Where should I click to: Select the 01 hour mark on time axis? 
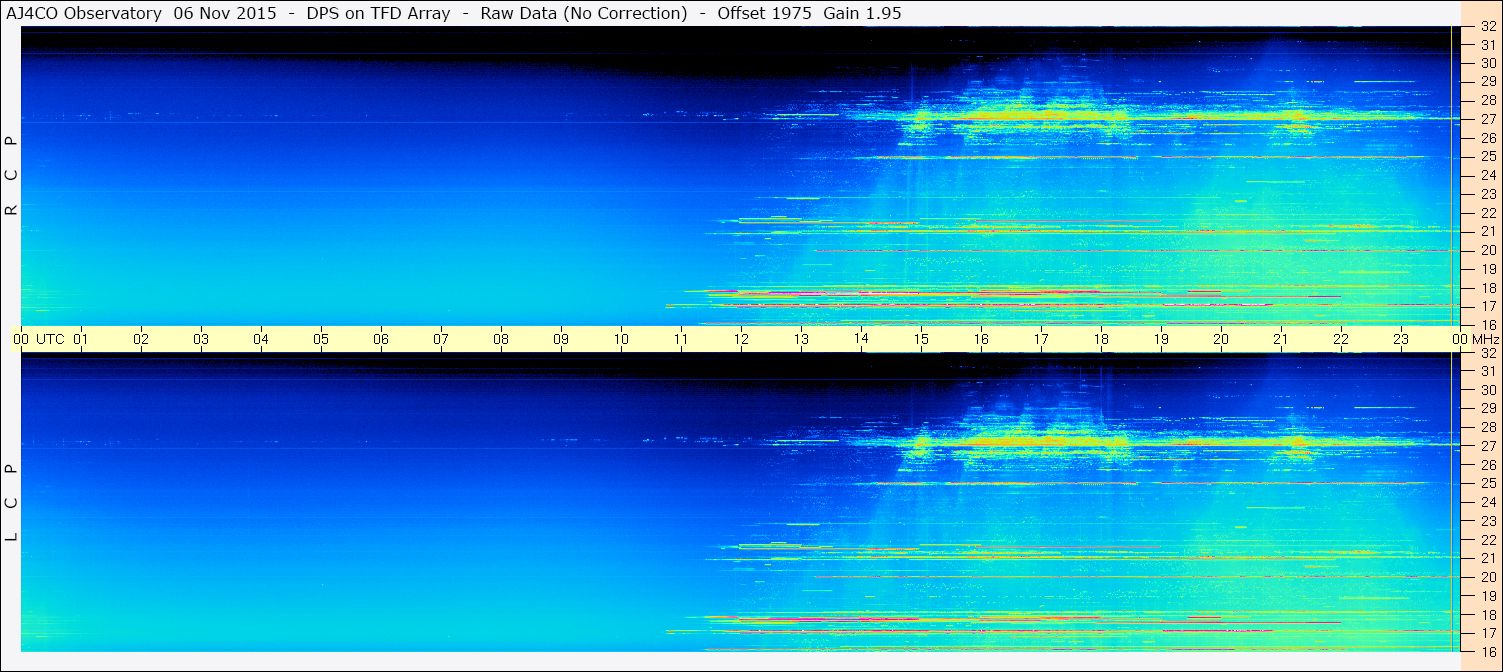pyautogui.click(x=81, y=339)
